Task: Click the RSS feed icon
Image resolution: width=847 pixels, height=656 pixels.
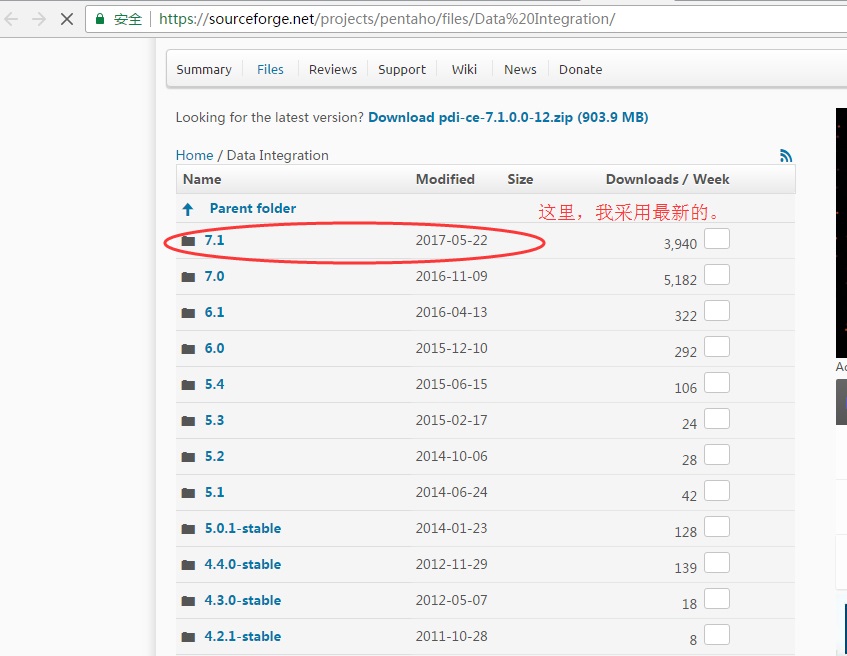Action: (x=786, y=156)
